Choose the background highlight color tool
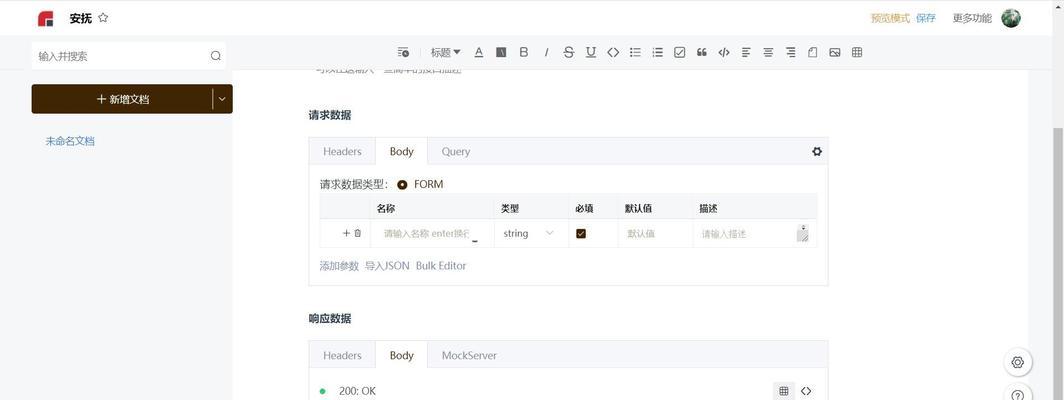 [501, 52]
